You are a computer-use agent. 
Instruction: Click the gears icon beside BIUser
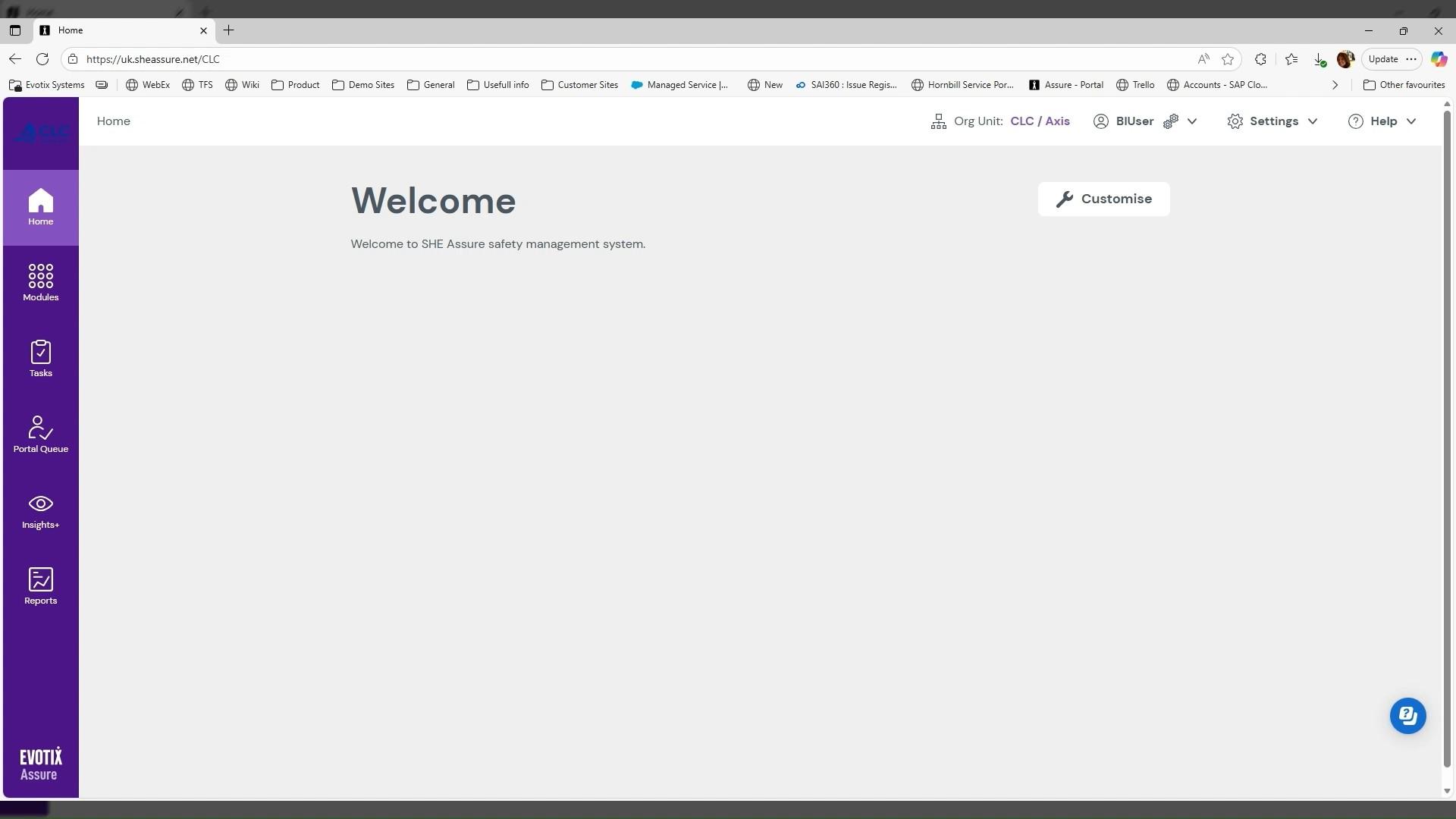pyautogui.click(x=1171, y=121)
